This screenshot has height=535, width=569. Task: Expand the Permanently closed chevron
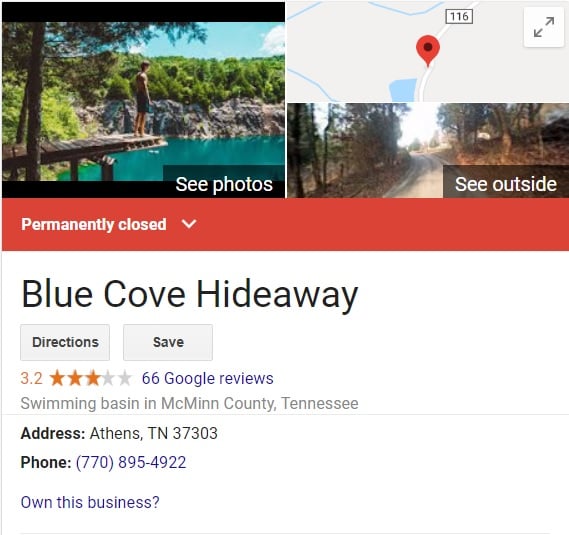coord(189,224)
